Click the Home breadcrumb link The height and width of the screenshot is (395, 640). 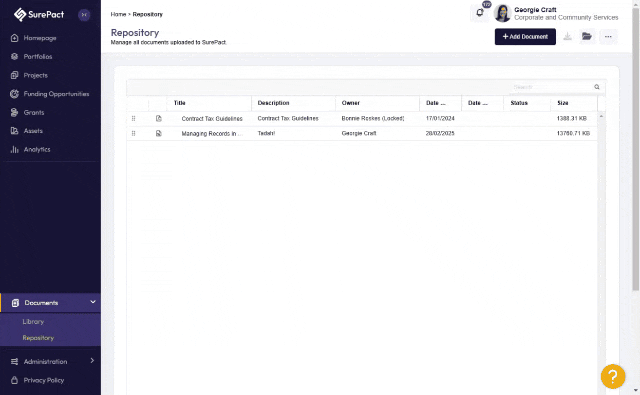click(x=118, y=14)
